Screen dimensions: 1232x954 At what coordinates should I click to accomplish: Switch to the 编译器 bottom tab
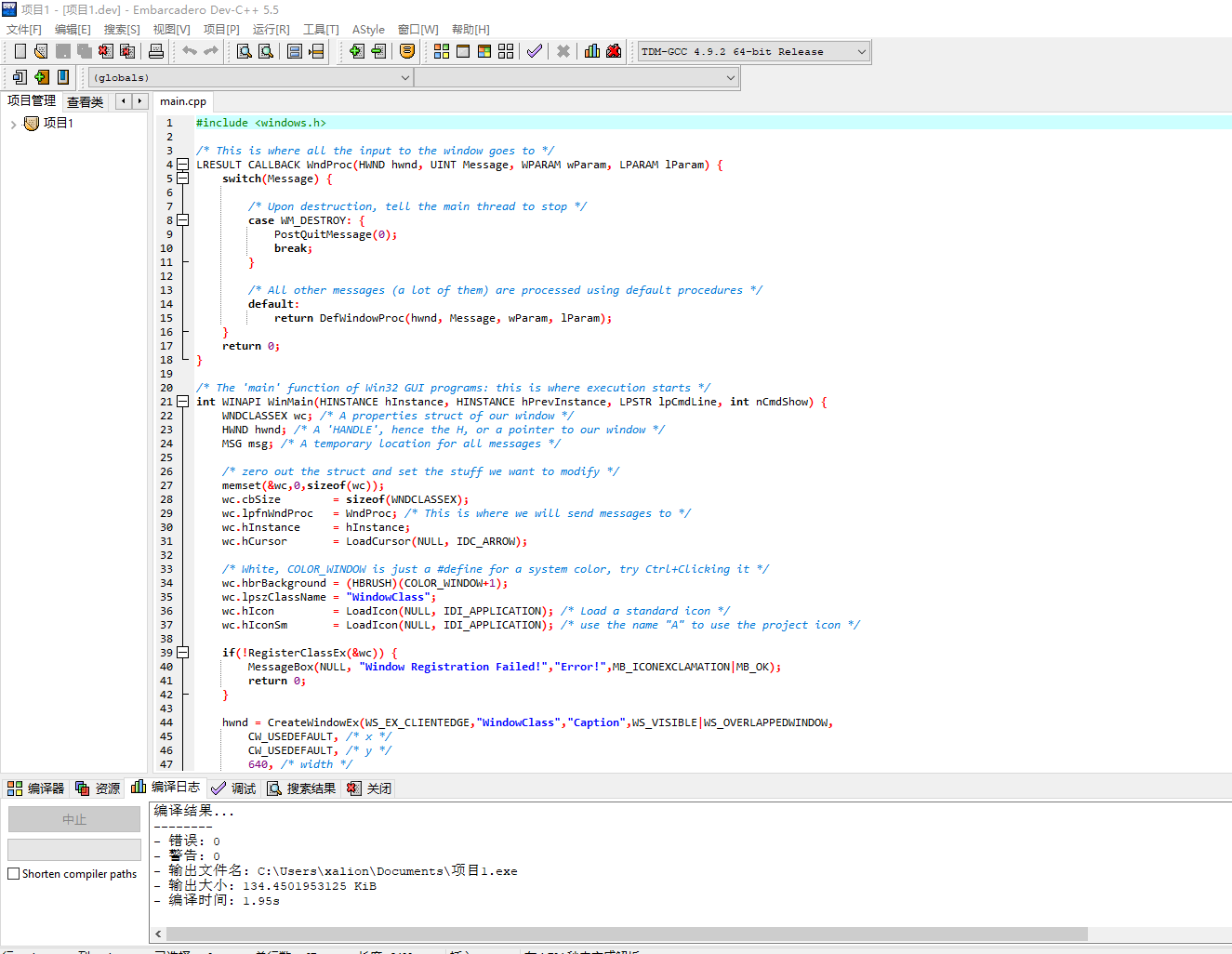tap(36, 788)
